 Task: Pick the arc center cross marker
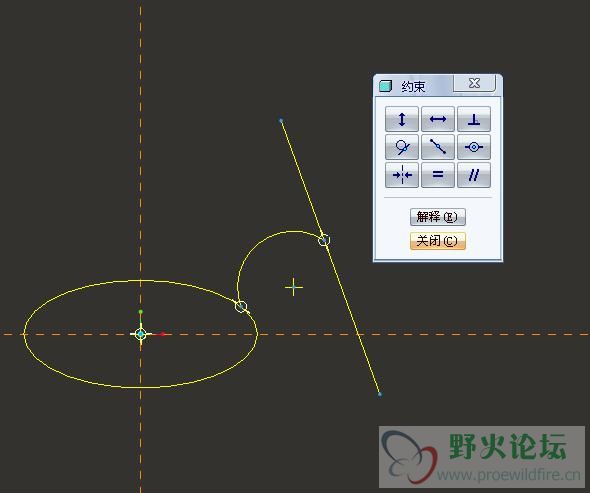[x=294, y=287]
